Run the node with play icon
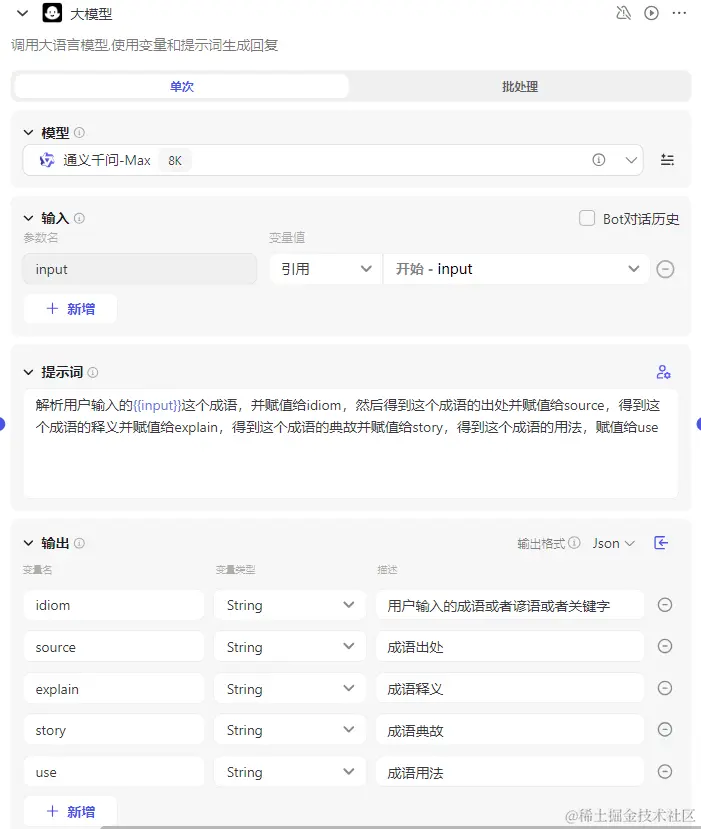Screen dimensions: 701x829 click(x=651, y=13)
